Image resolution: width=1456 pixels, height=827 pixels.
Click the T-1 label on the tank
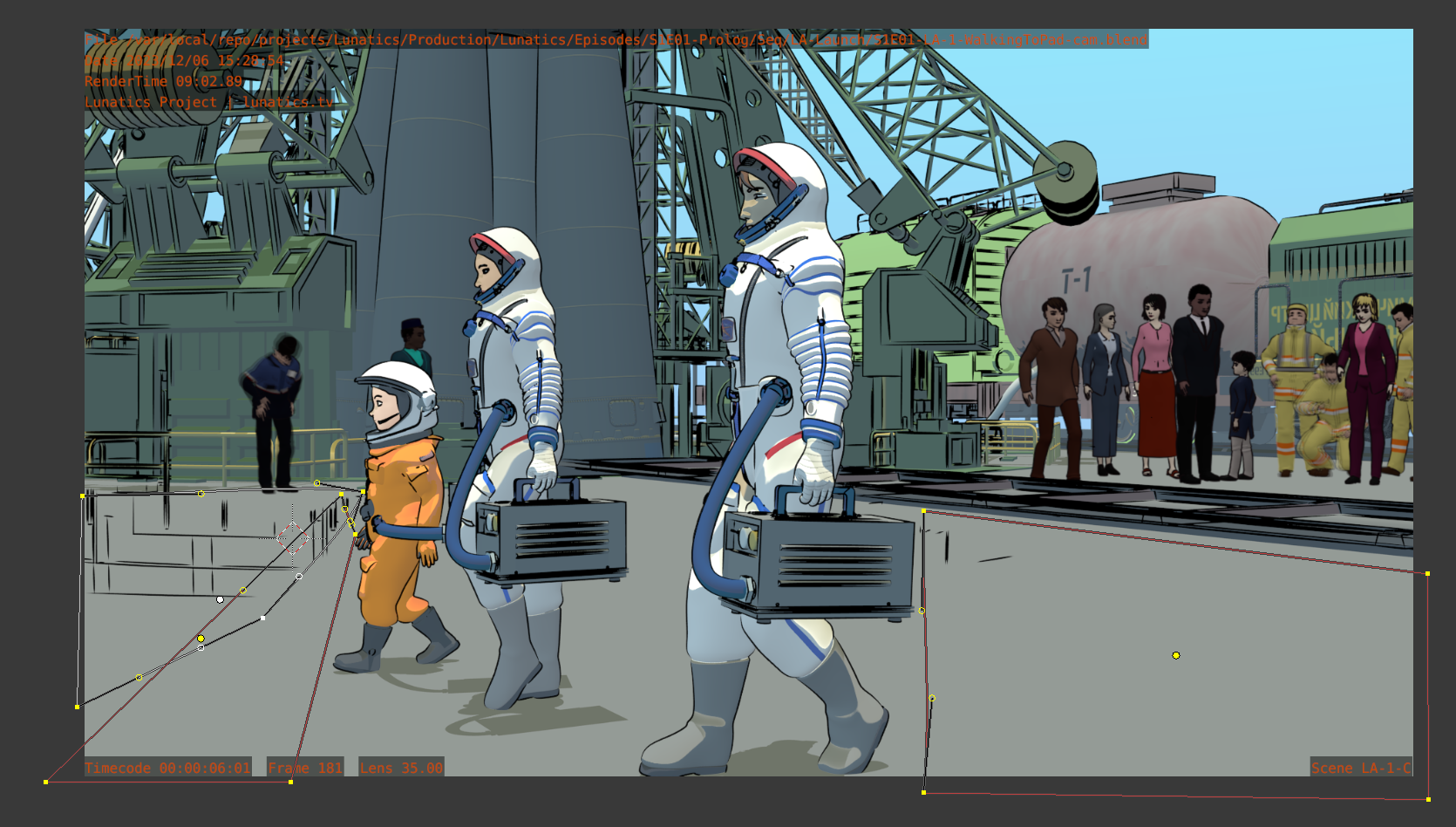tap(1077, 280)
